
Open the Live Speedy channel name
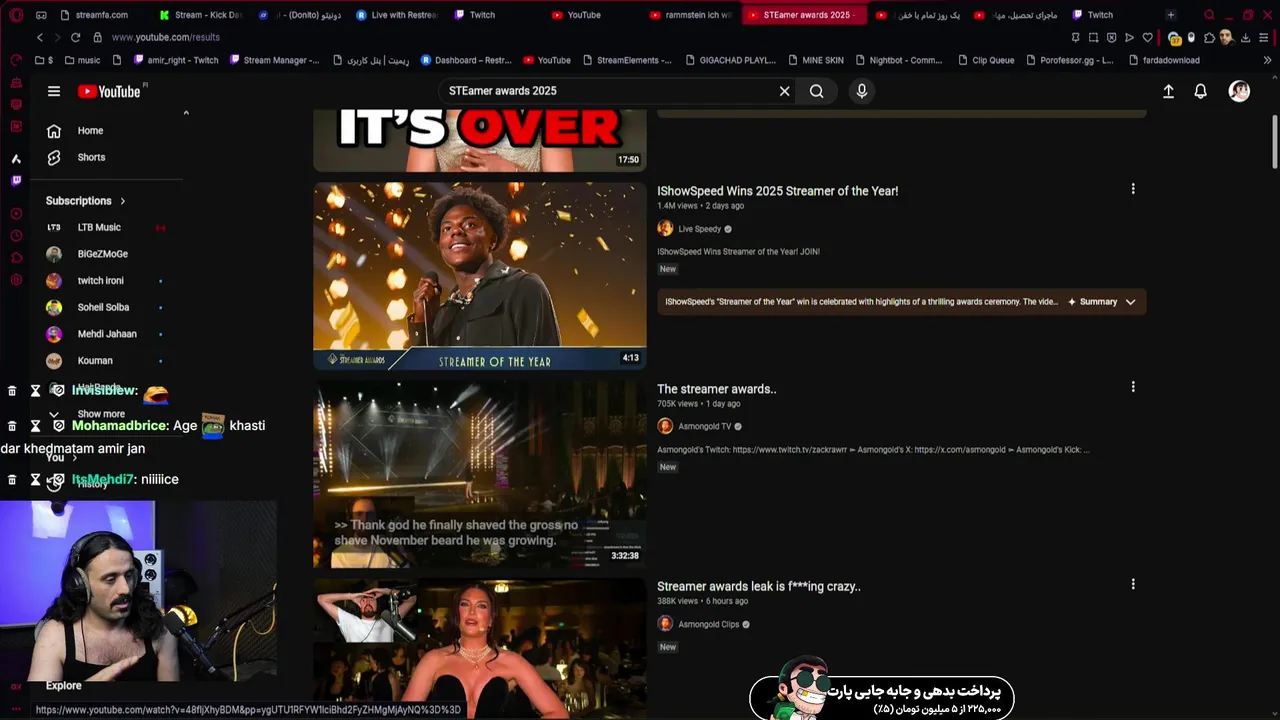click(x=699, y=229)
